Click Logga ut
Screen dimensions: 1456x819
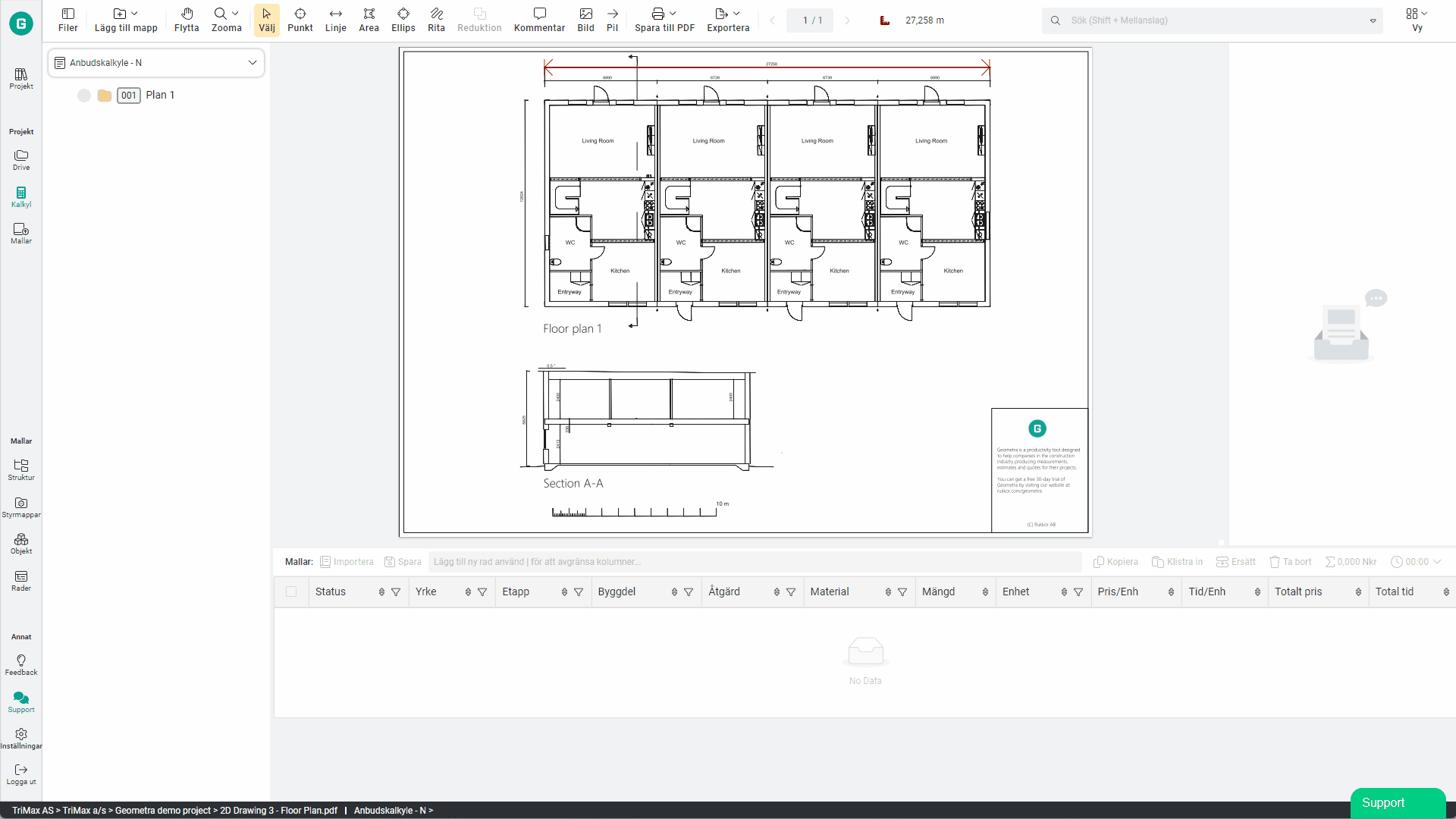click(x=21, y=774)
